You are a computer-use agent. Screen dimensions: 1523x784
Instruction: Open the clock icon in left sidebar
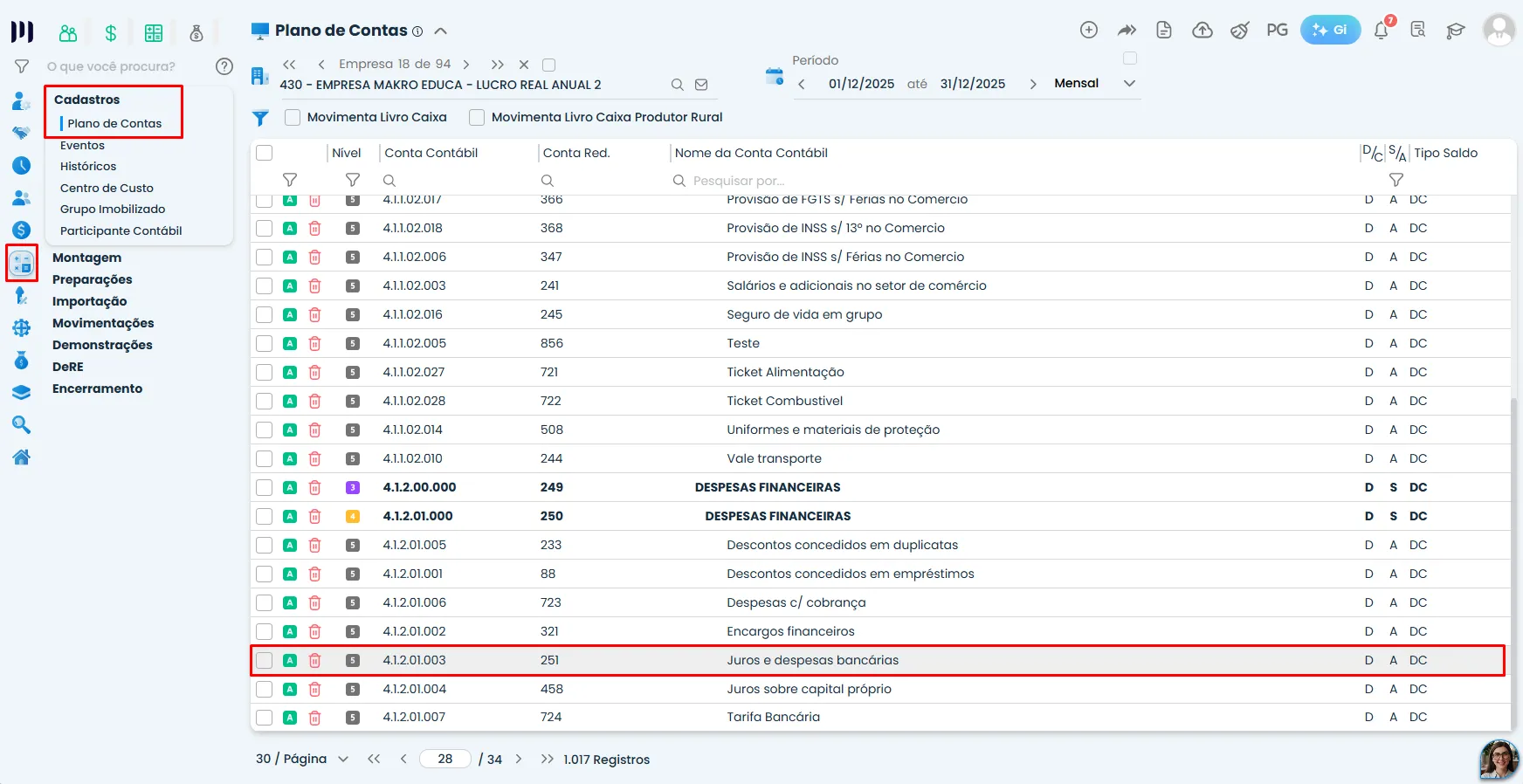22,165
